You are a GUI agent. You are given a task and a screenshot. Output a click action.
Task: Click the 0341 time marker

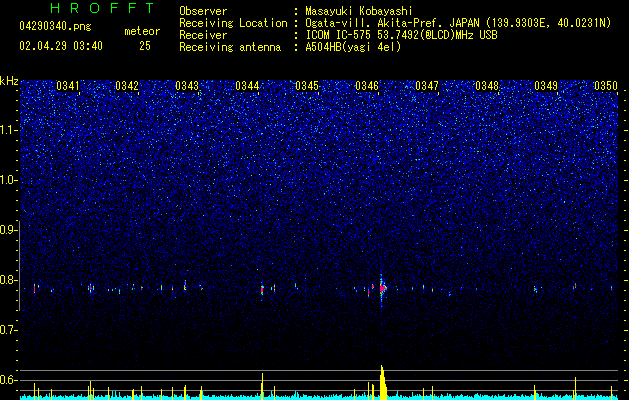68,86
